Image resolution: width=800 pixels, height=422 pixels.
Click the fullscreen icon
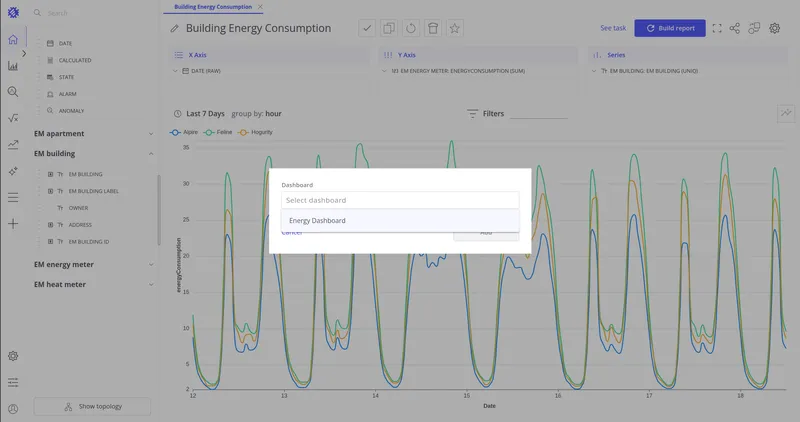717,29
